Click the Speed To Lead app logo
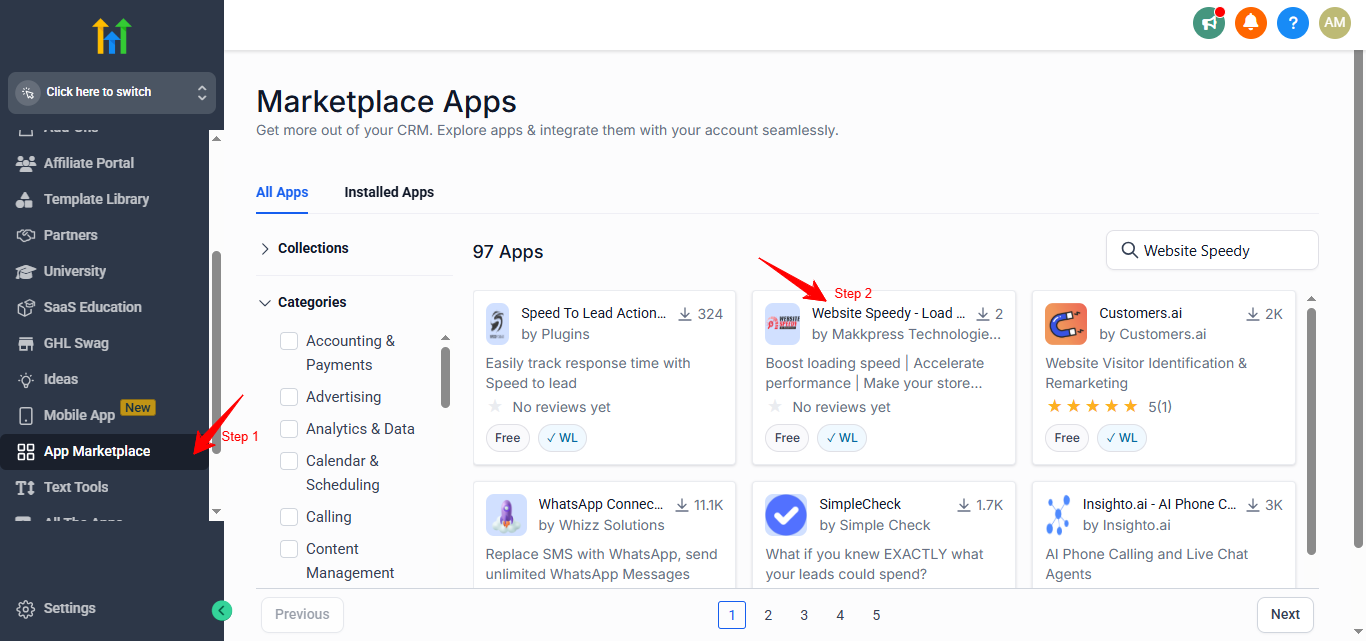Viewport: 1366px width, 641px height. [x=498, y=324]
